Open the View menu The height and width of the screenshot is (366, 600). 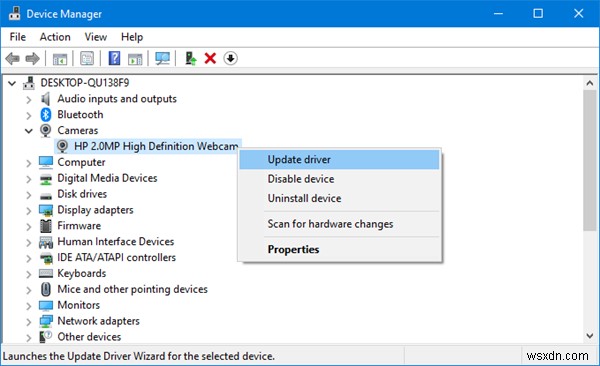point(96,37)
